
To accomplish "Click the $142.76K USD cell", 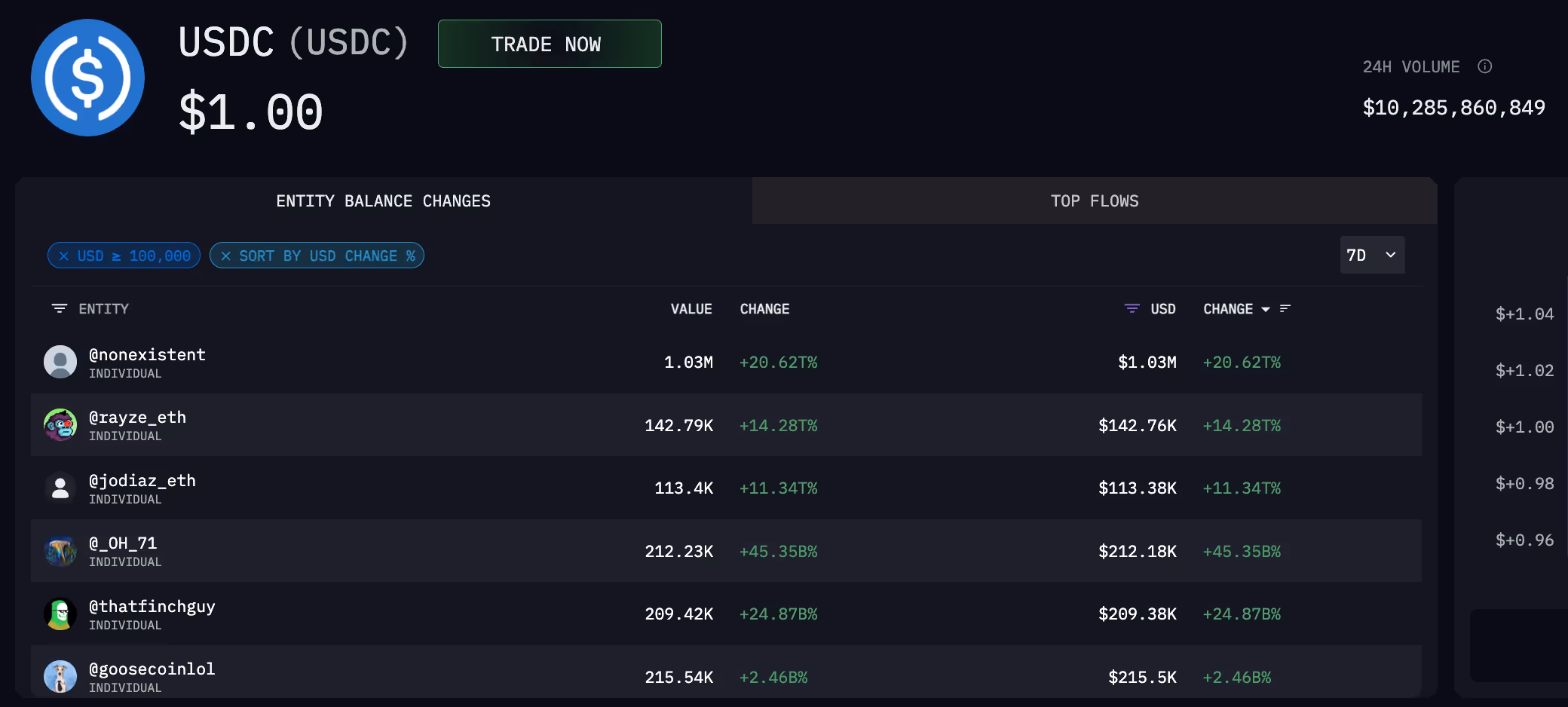I will click(x=1138, y=426).
